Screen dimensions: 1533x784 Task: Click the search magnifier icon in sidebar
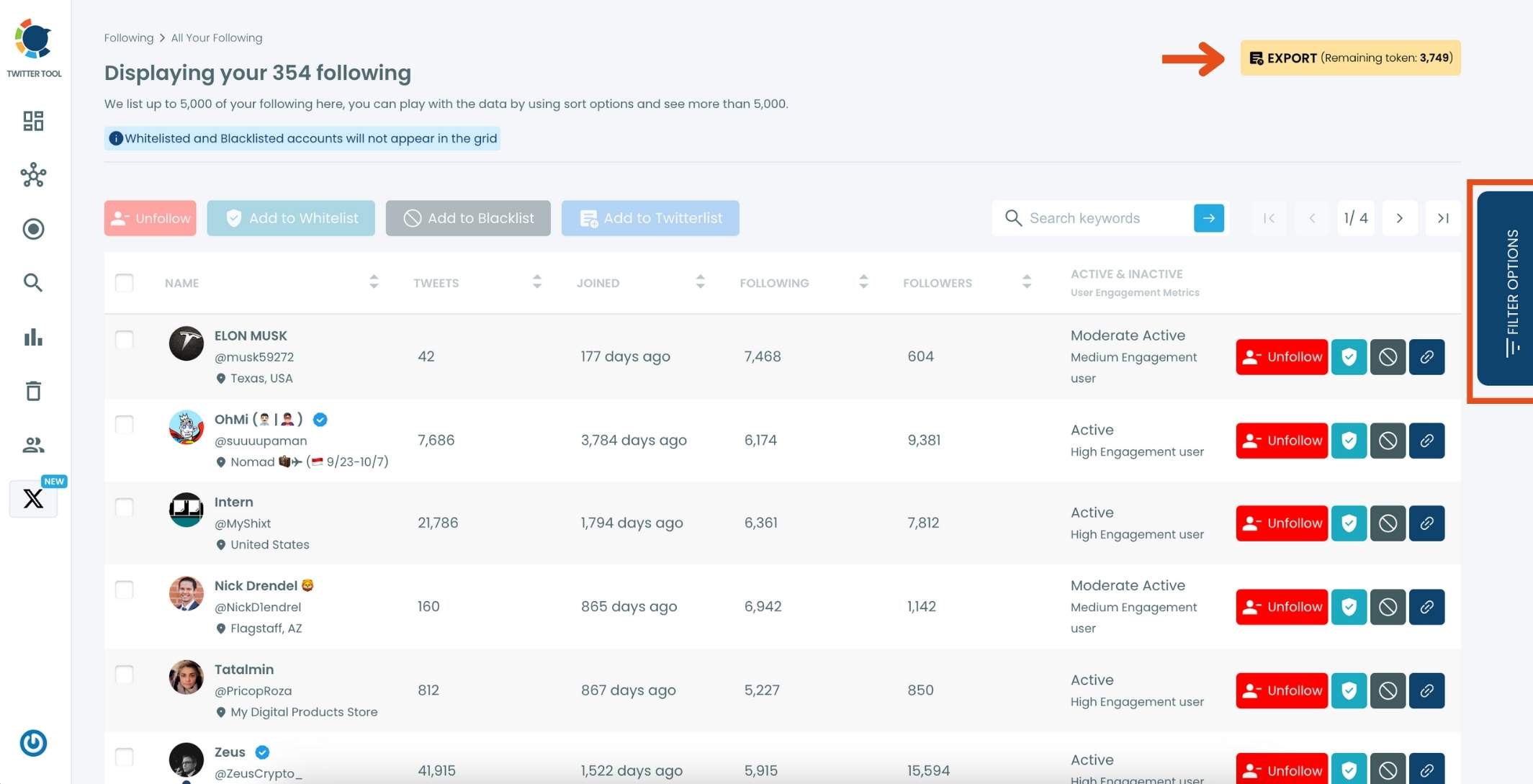32,282
